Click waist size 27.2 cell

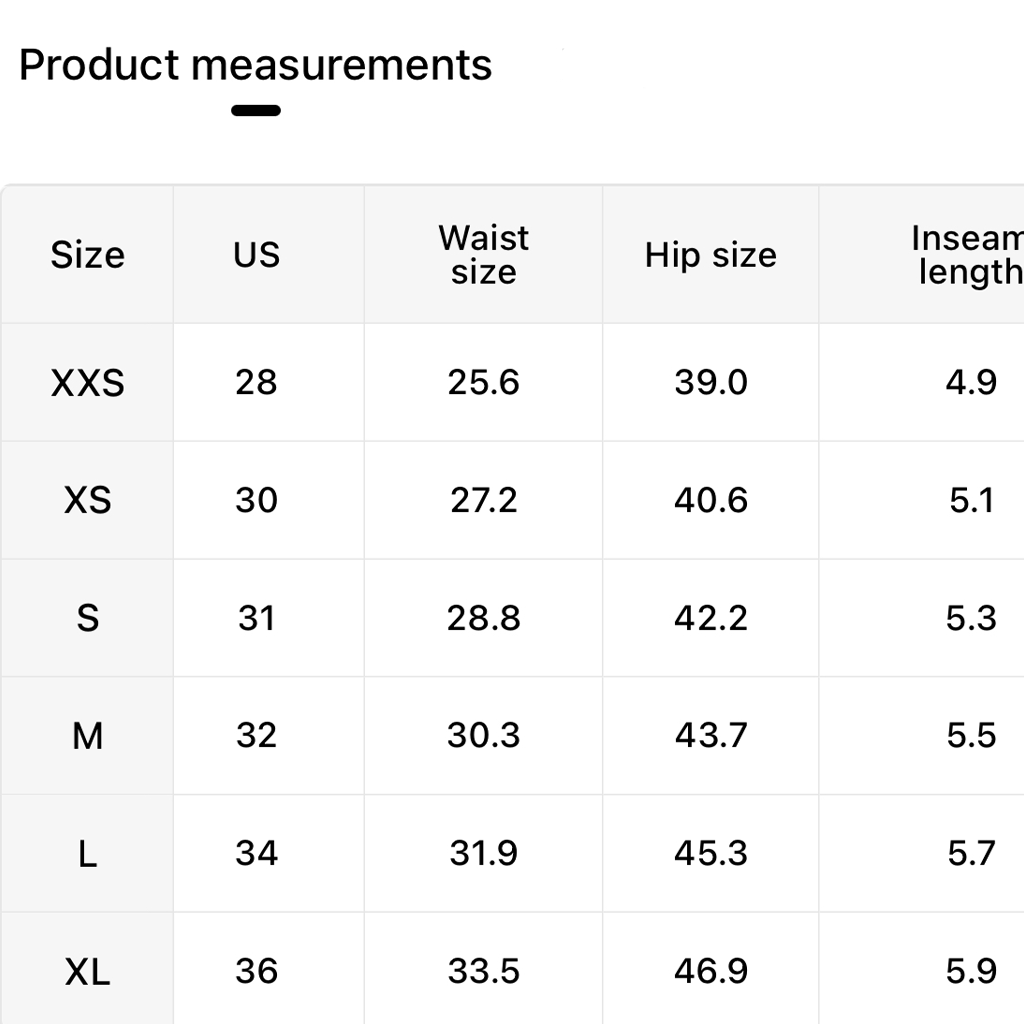tap(483, 500)
